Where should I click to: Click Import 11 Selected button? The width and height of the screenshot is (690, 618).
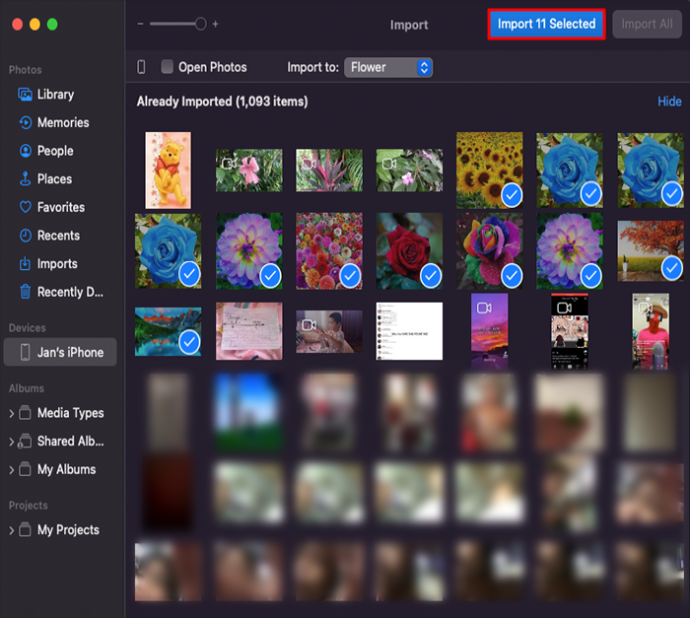546,24
